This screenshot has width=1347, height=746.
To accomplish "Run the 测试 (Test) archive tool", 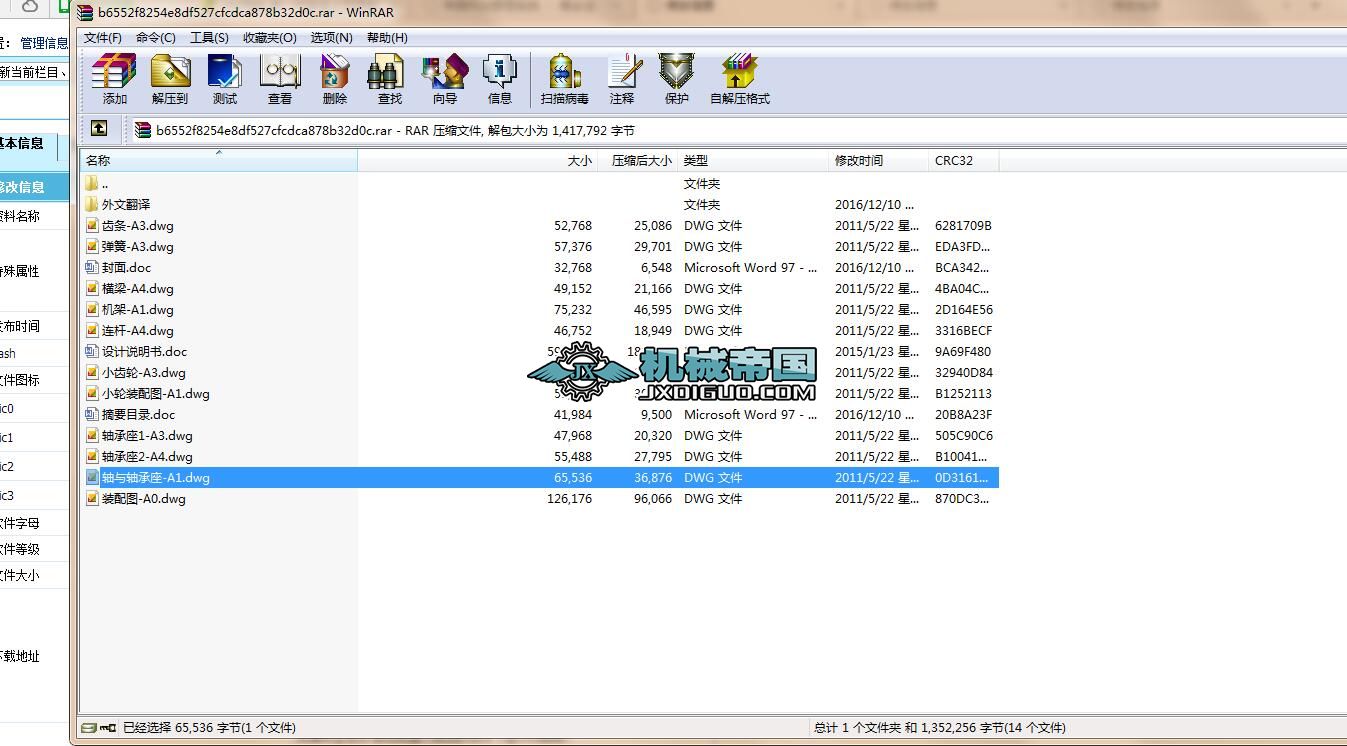I will [x=225, y=72].
